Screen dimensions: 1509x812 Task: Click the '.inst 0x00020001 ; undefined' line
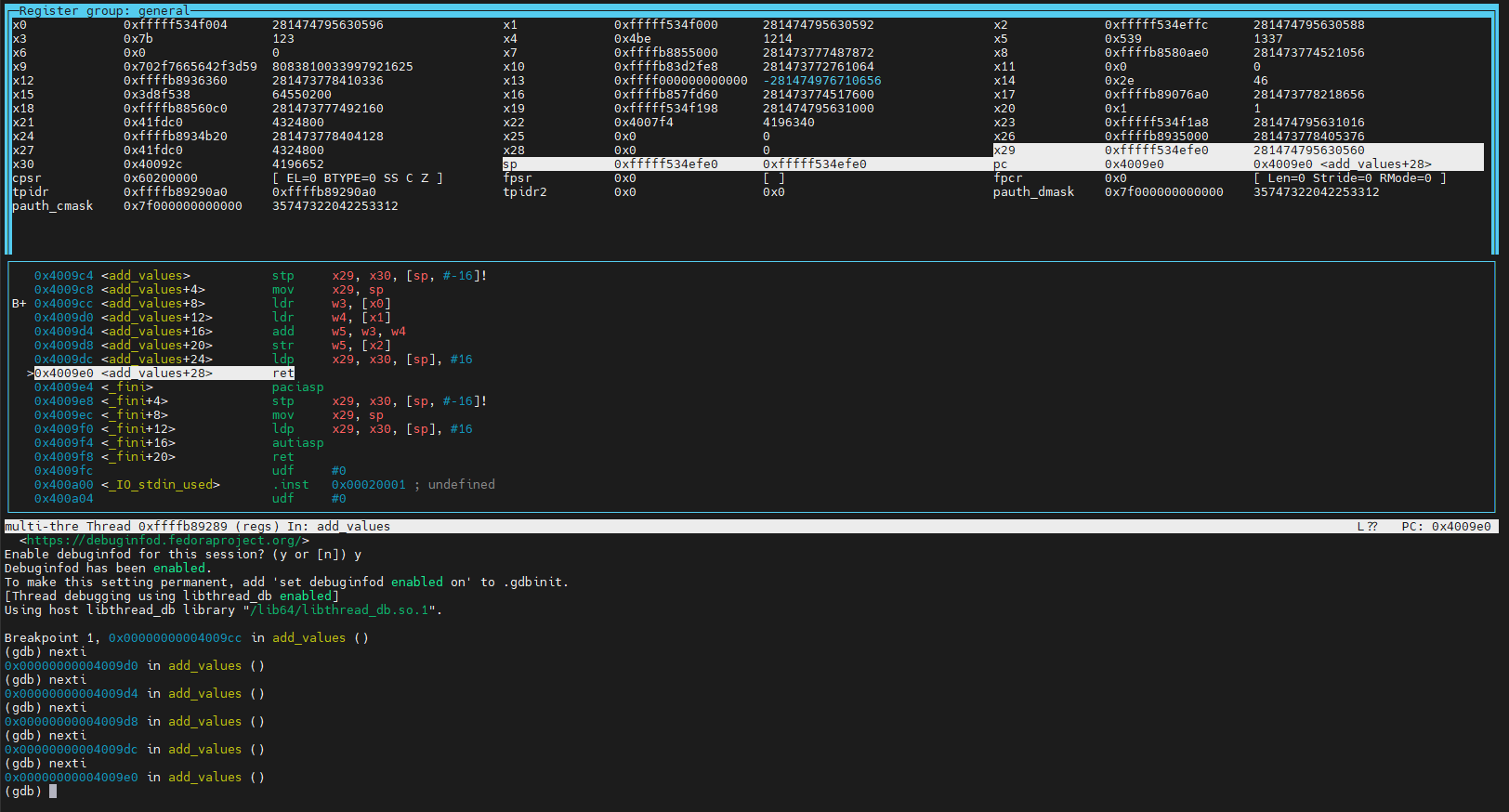(x=383, y=485)
